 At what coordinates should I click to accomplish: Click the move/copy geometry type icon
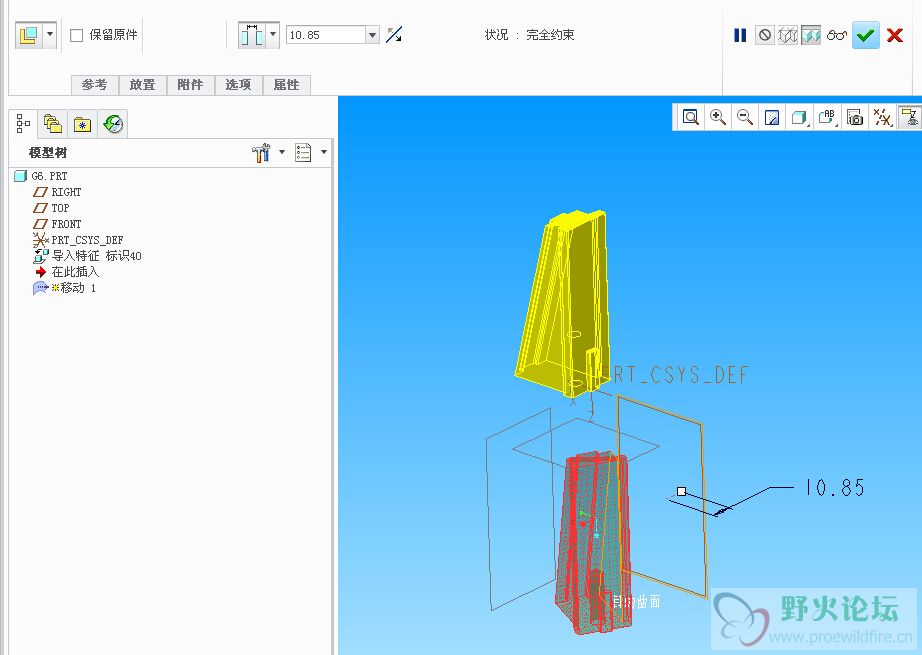pyautogui.click(x=29, y=35)
